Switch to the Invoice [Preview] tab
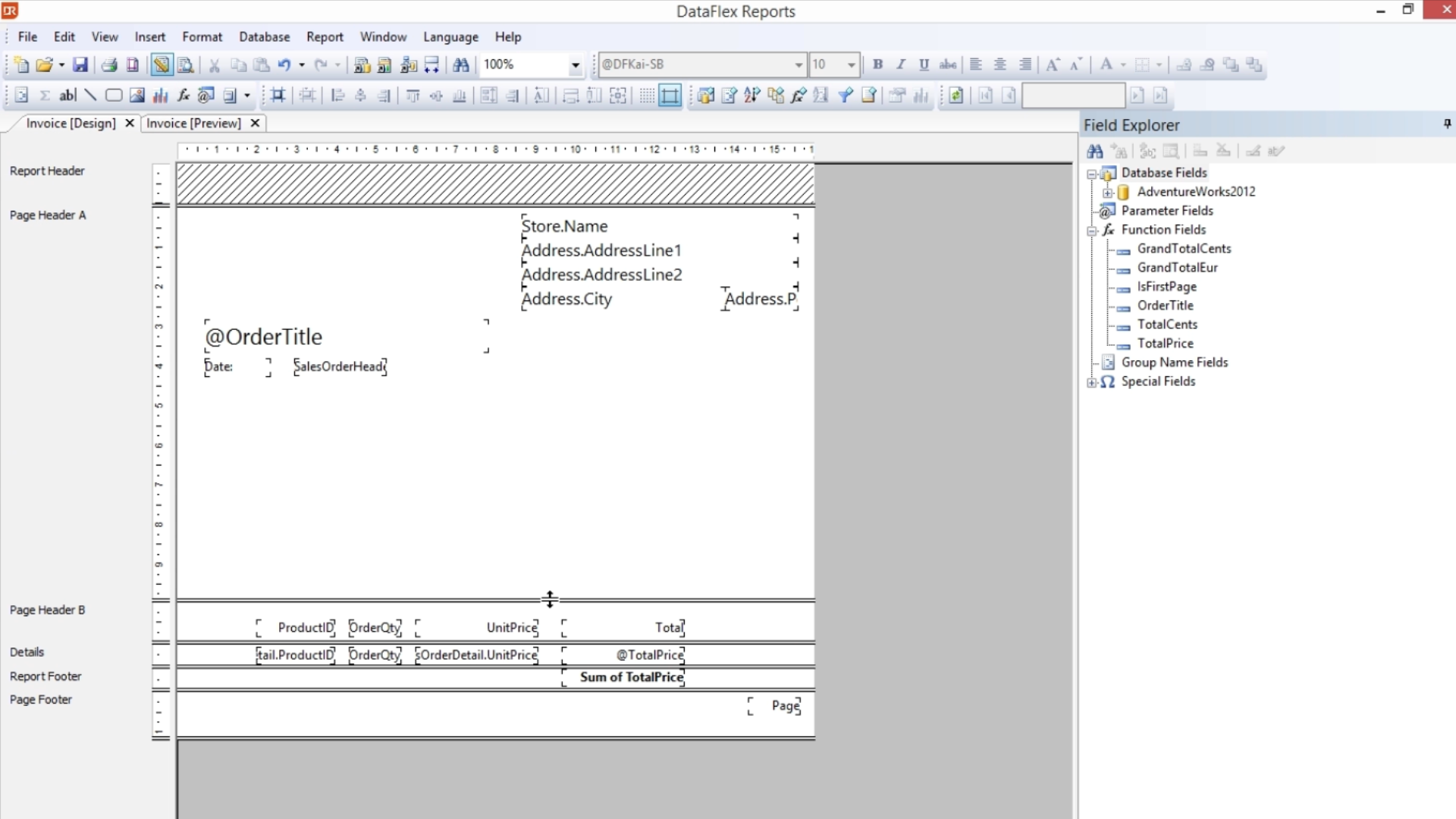This screenshot has width=1456, height=819. [193, 123]
